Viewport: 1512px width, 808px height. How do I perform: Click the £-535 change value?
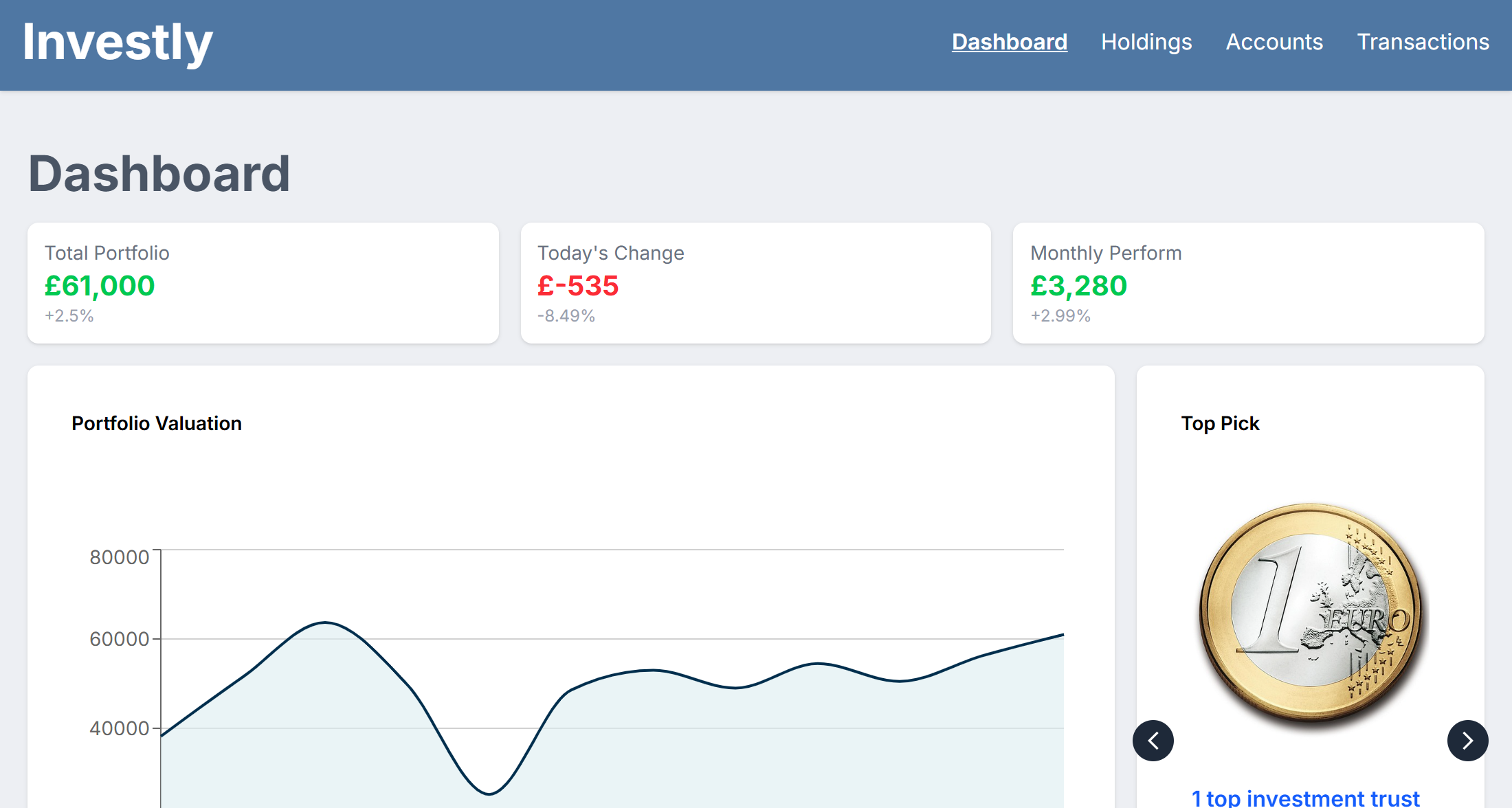click(x=578, y=286)
